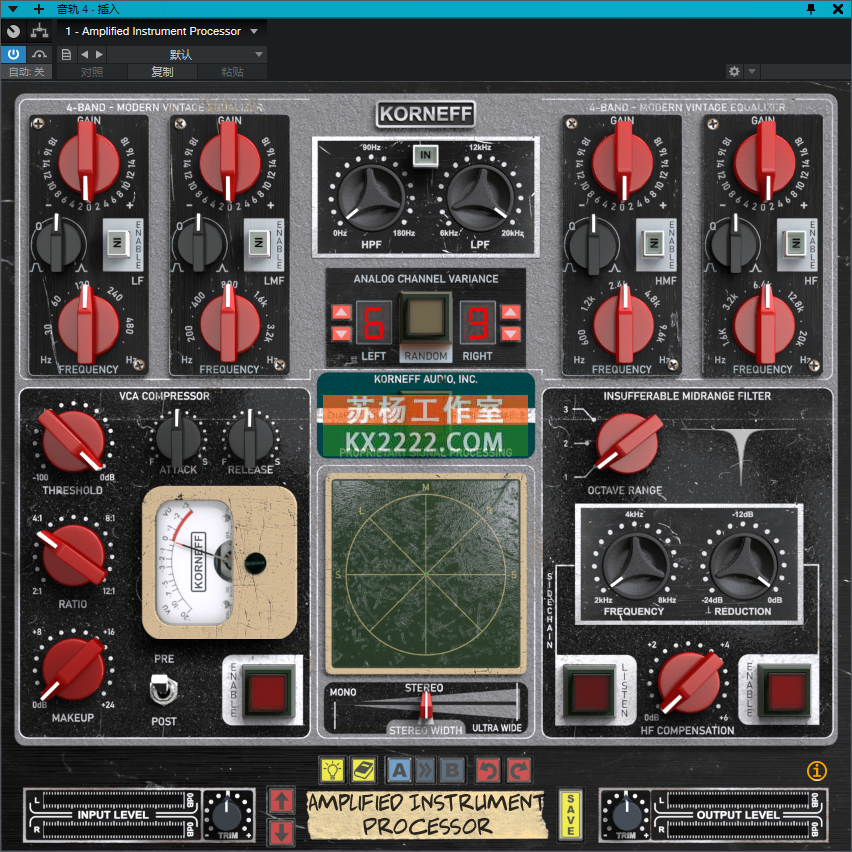Toggle the HMF band enable switch
Image resolution: width=852 pixels, height=852 pixels.
[654, 242]
